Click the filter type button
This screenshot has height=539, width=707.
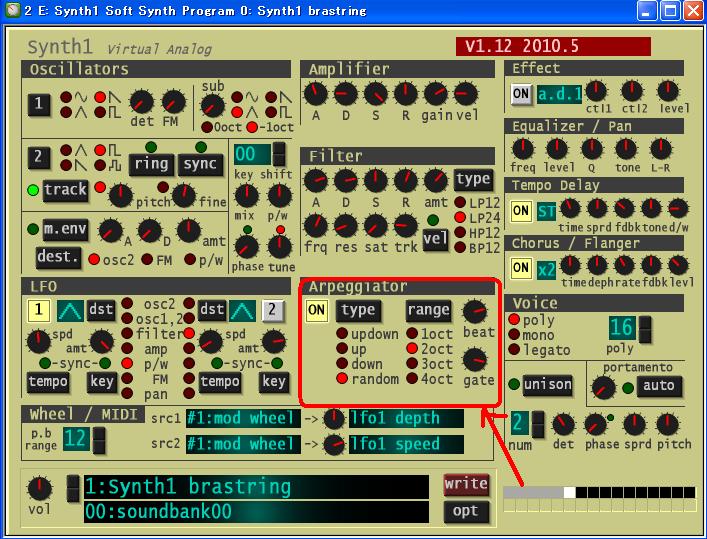pos(473,179)
